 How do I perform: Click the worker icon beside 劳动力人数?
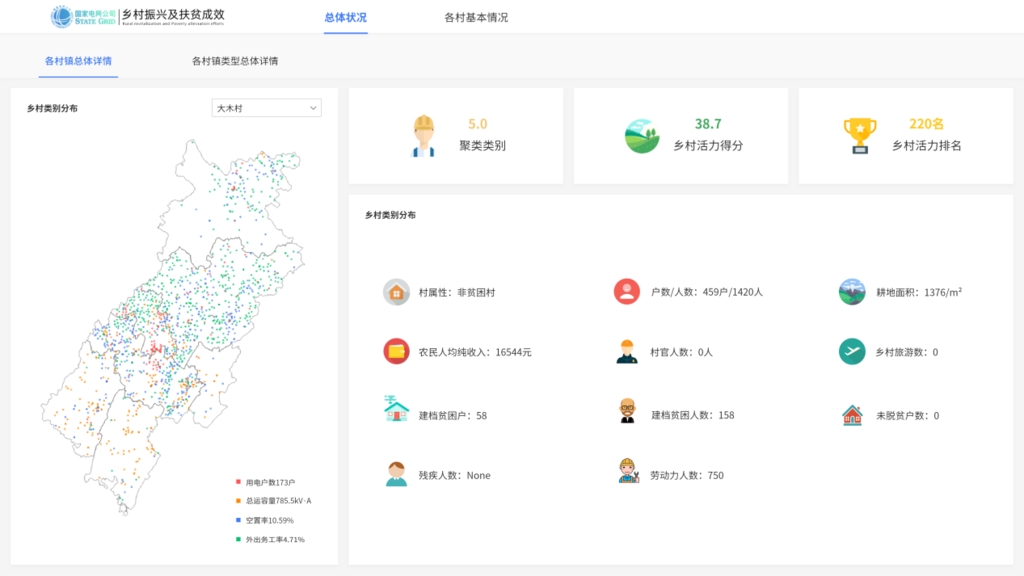coord(627,472)
